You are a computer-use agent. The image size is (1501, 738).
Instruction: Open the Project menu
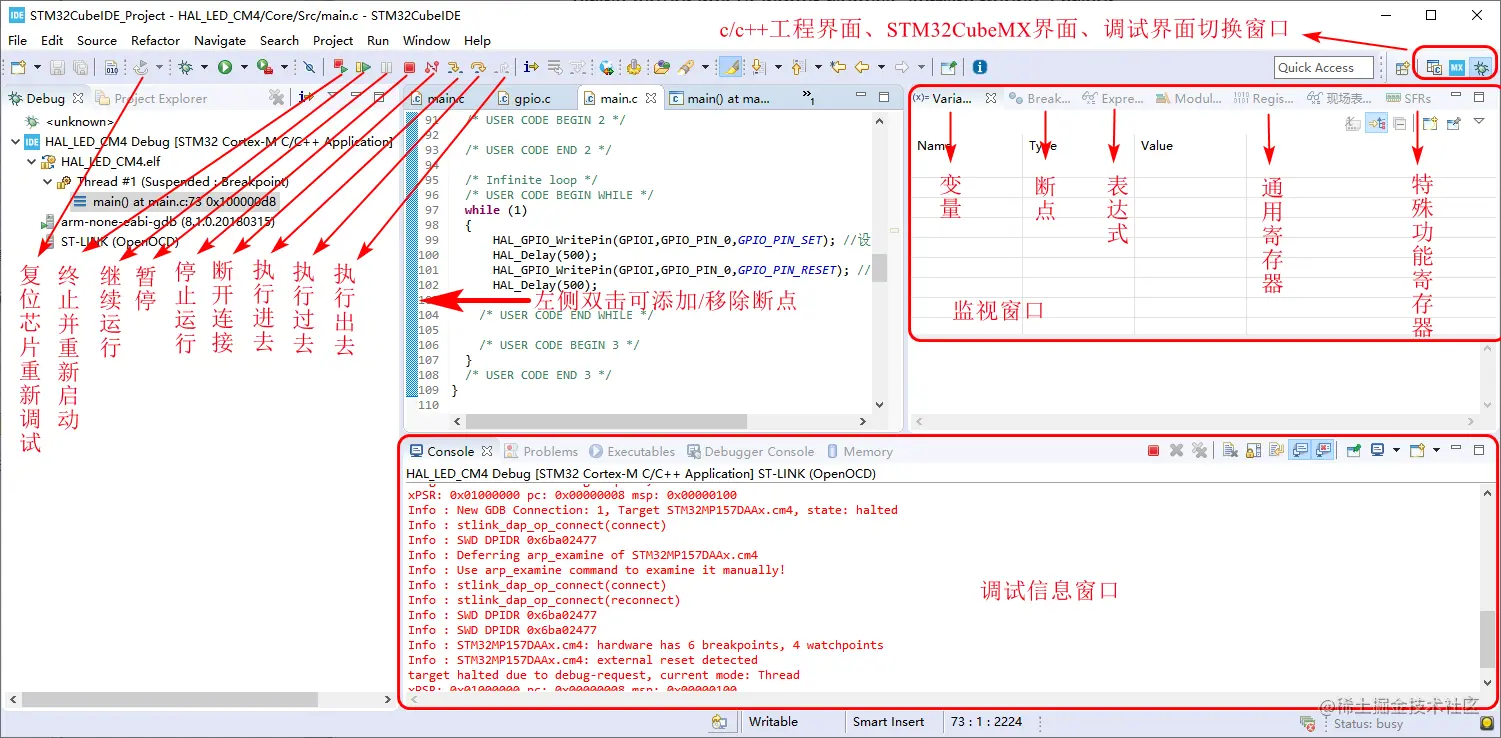click(333, 40)
